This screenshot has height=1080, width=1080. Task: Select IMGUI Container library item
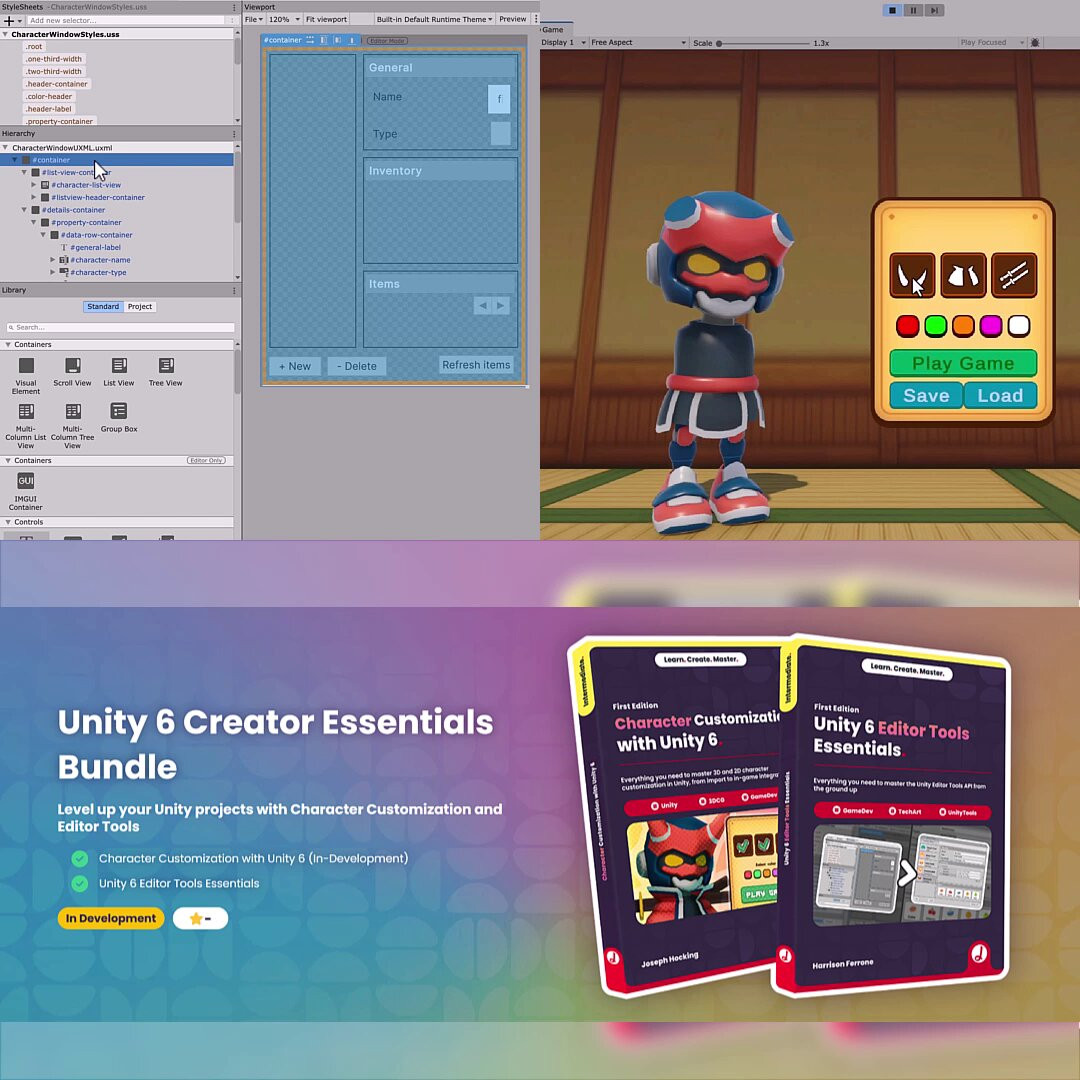(x=25, y=491)
